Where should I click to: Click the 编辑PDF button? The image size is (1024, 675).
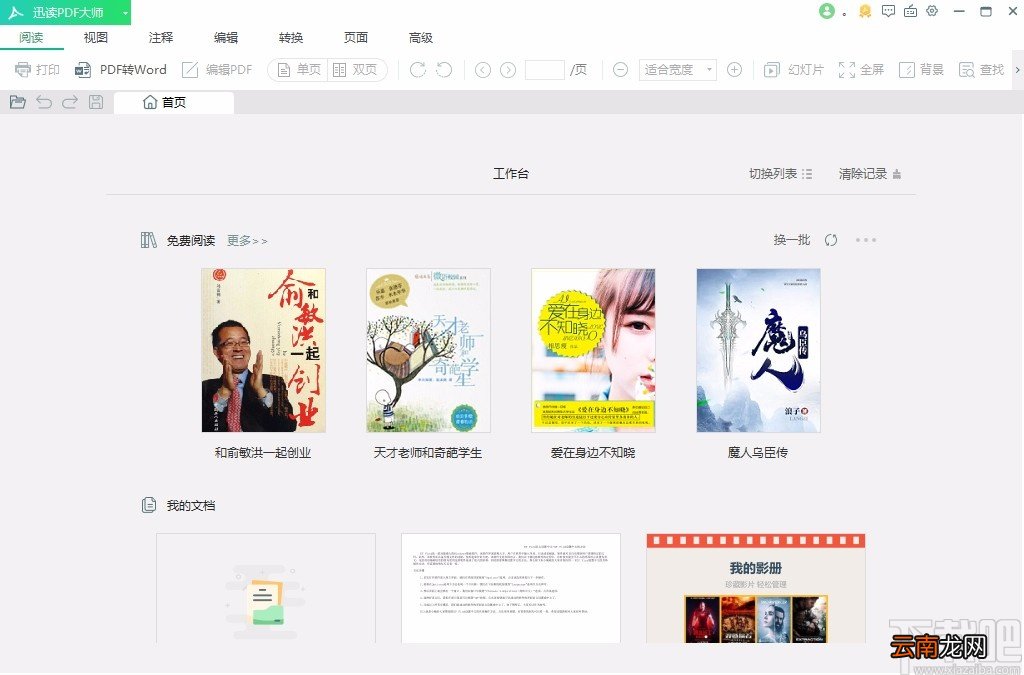(217, 69)
